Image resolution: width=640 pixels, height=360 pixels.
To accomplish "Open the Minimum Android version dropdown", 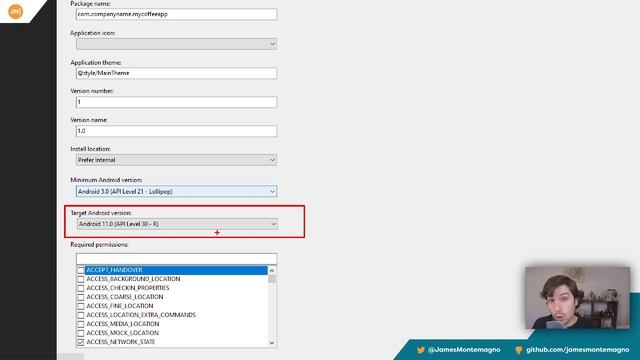I will (x=176, y=191).
